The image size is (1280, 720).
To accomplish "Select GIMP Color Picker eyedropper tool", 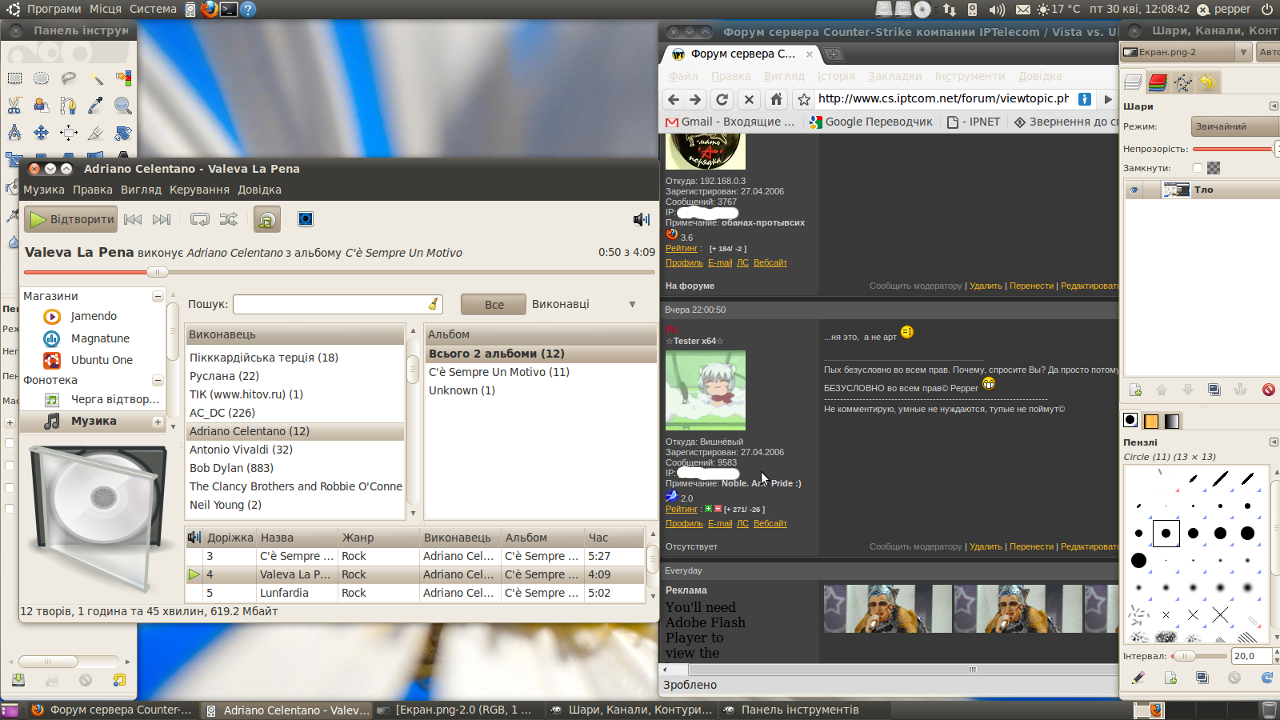I will click(x=96, y=105).
